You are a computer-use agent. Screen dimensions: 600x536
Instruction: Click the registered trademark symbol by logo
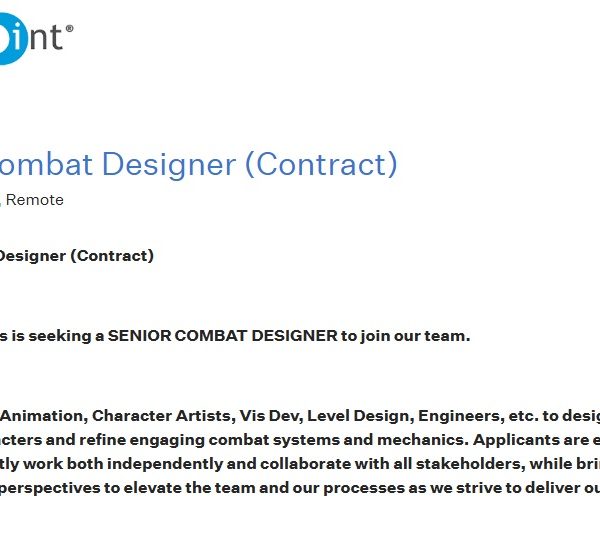click(69, 29)
